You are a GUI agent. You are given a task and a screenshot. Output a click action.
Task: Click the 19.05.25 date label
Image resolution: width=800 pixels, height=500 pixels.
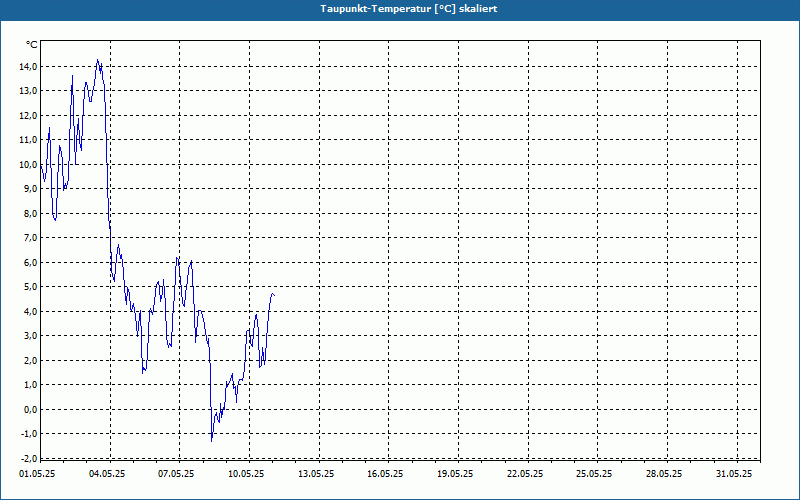tap(455, 474)
